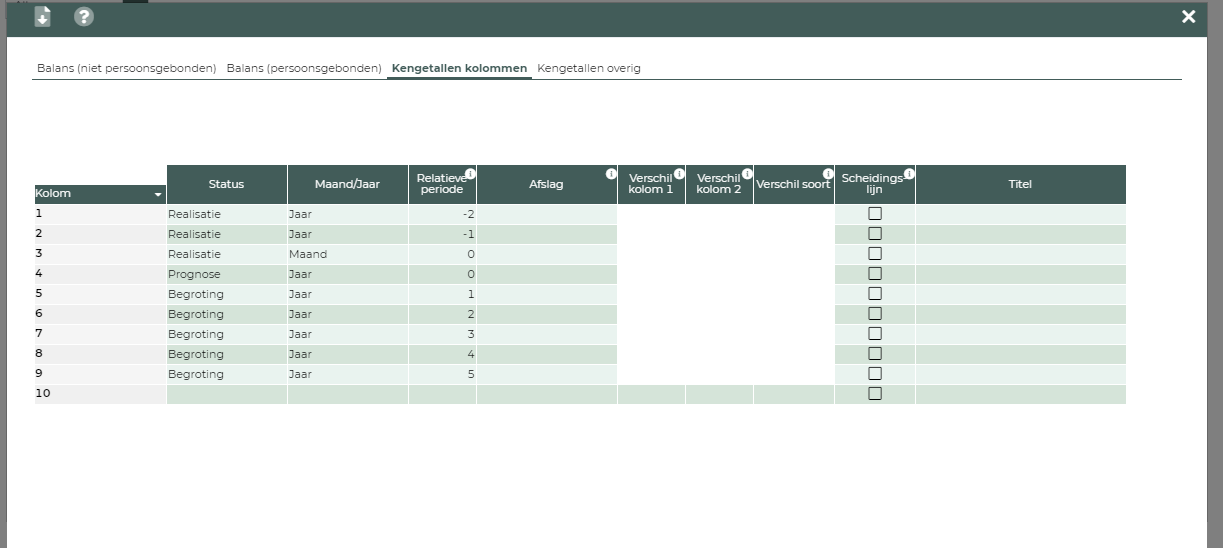Enable Scheidingslijn checkbox for row 1
This screenshot has width=1223, height=548.
click(x=875, y=214)
